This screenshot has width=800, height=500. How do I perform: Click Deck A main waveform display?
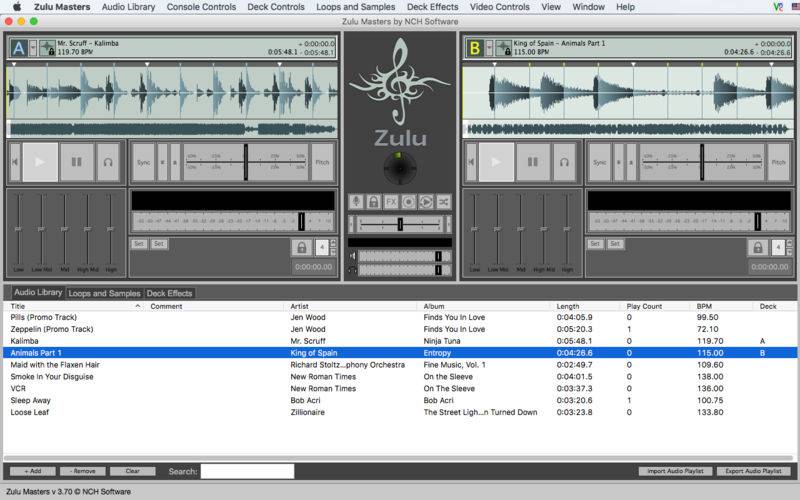coord(172,92)
